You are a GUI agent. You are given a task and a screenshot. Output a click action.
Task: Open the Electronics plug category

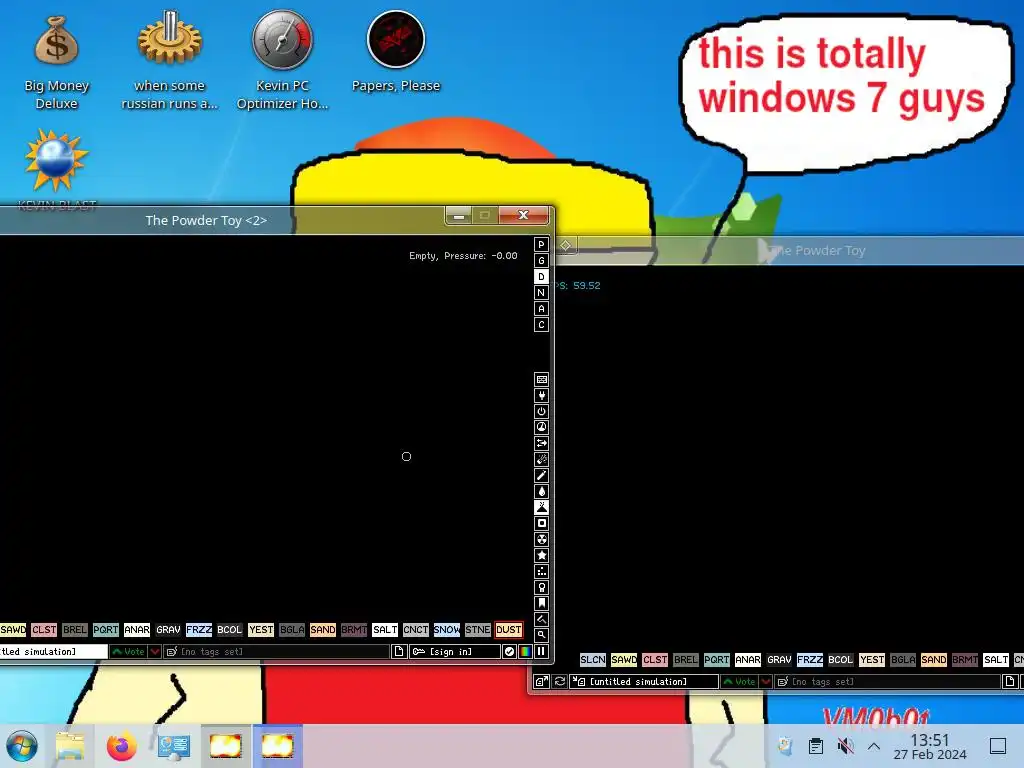[541, 395]
